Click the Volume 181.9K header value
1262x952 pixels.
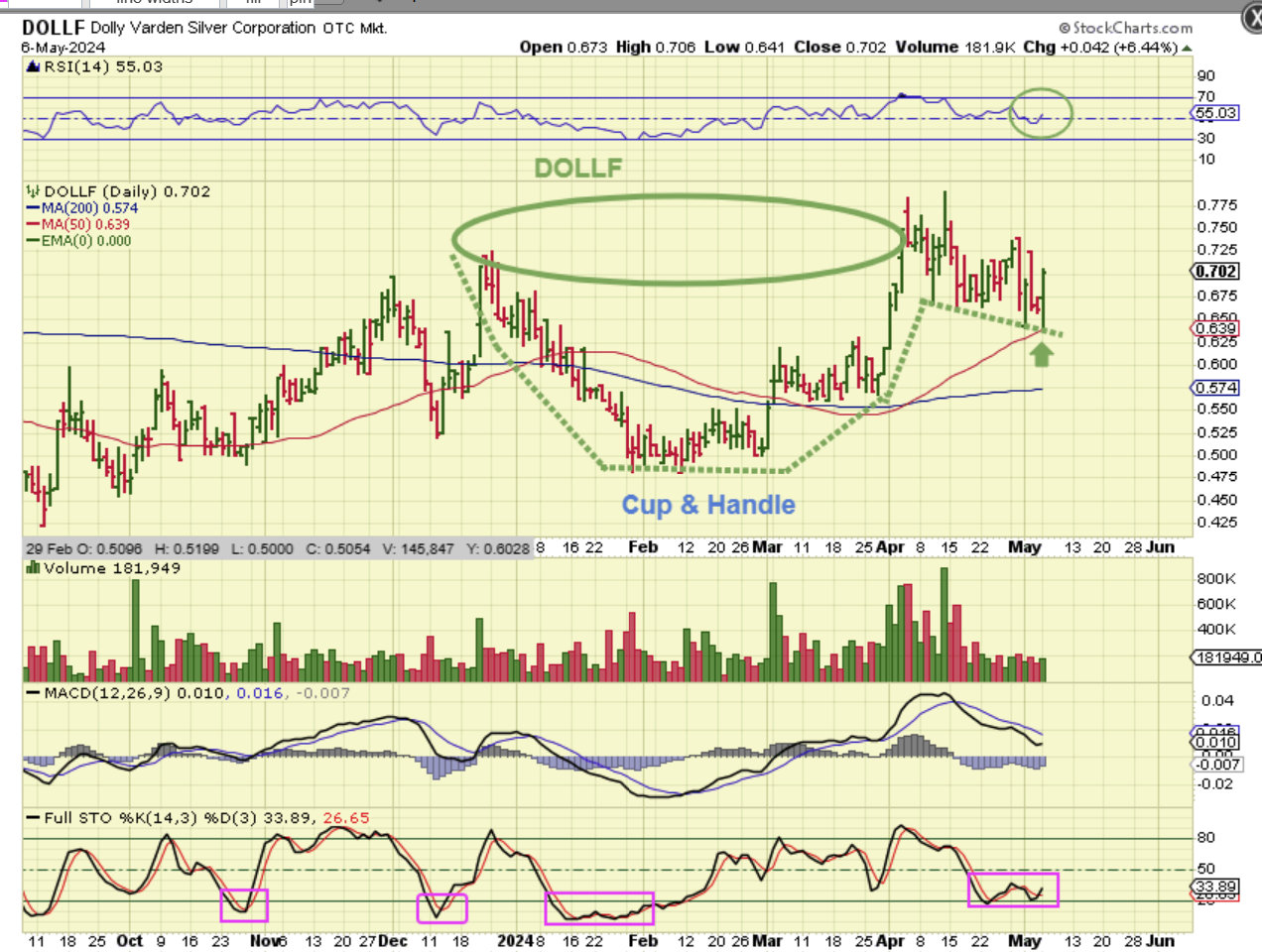pyautogui.click(x=955, y=47)
